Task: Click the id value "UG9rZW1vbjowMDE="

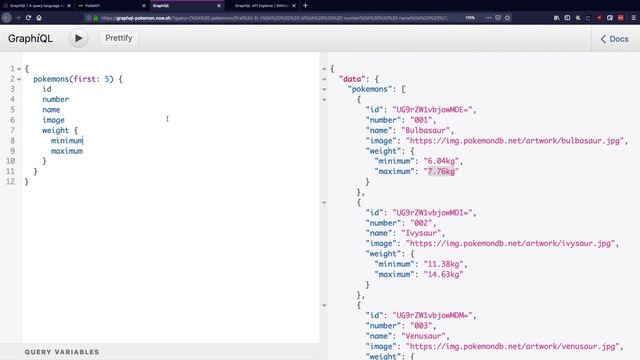Action: tap(432, 109)
